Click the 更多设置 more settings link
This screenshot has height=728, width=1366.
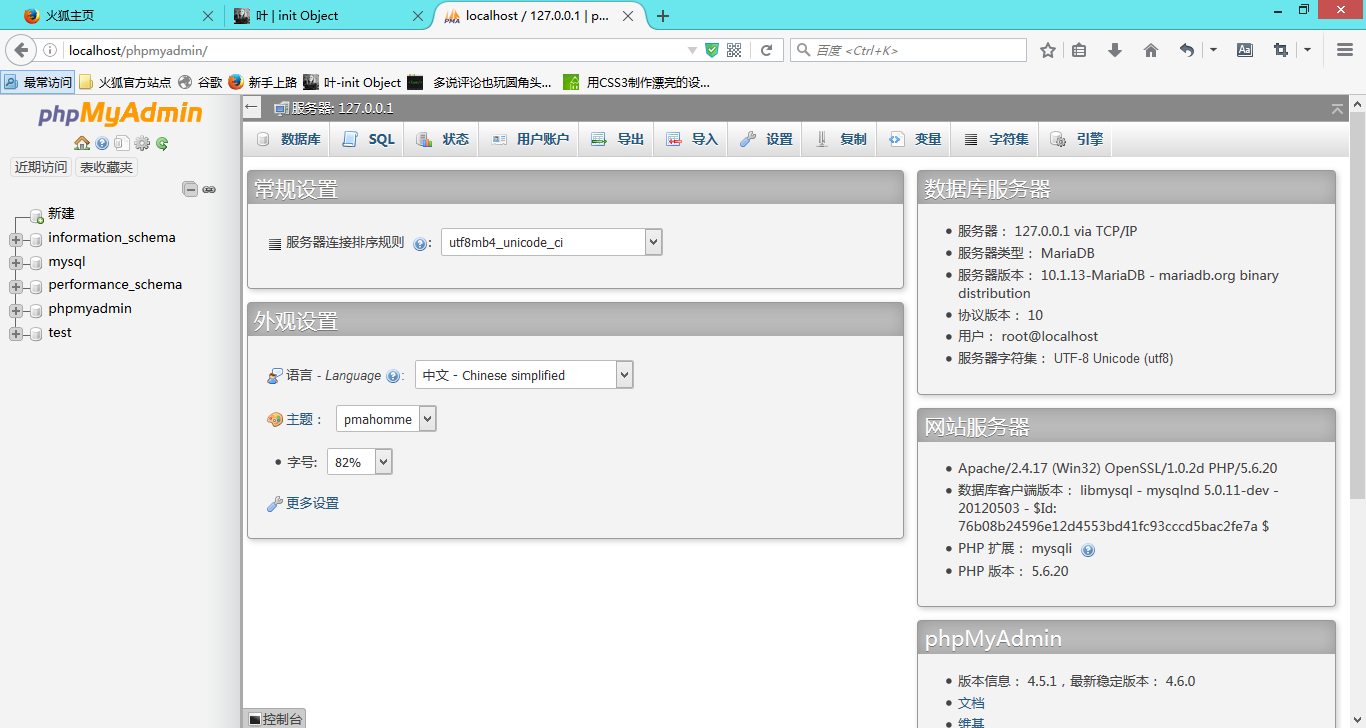[313, 503]
